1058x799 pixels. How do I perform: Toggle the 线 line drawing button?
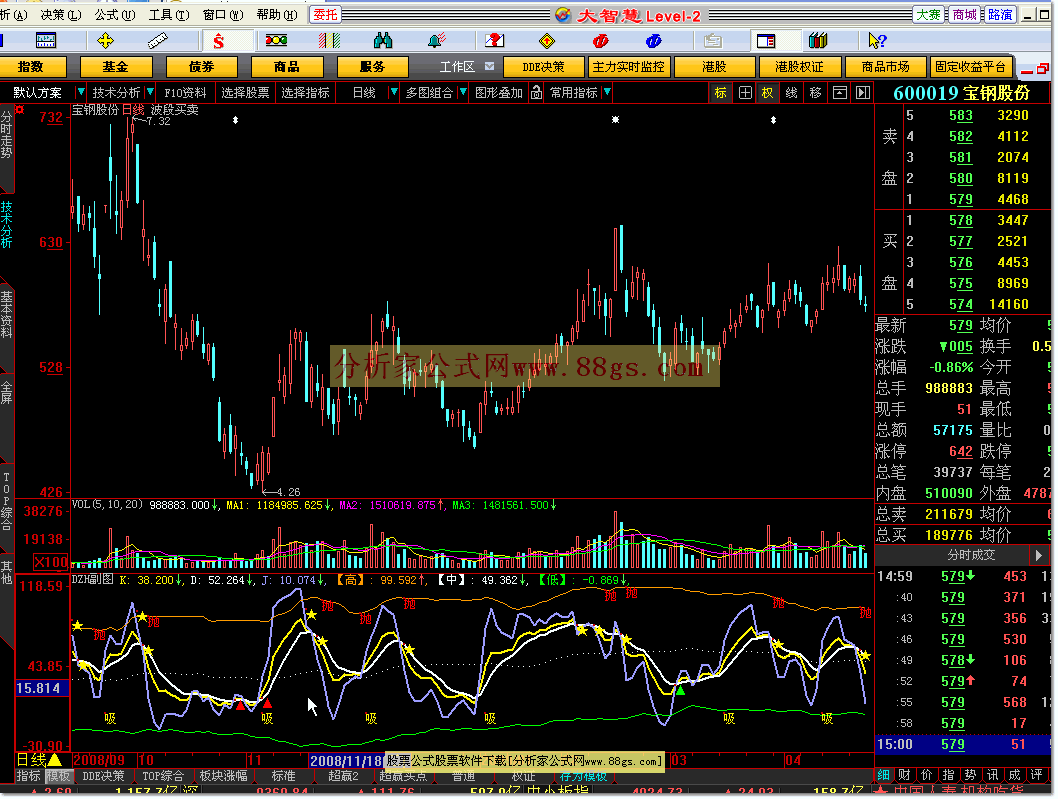click(x=791, y=92)
